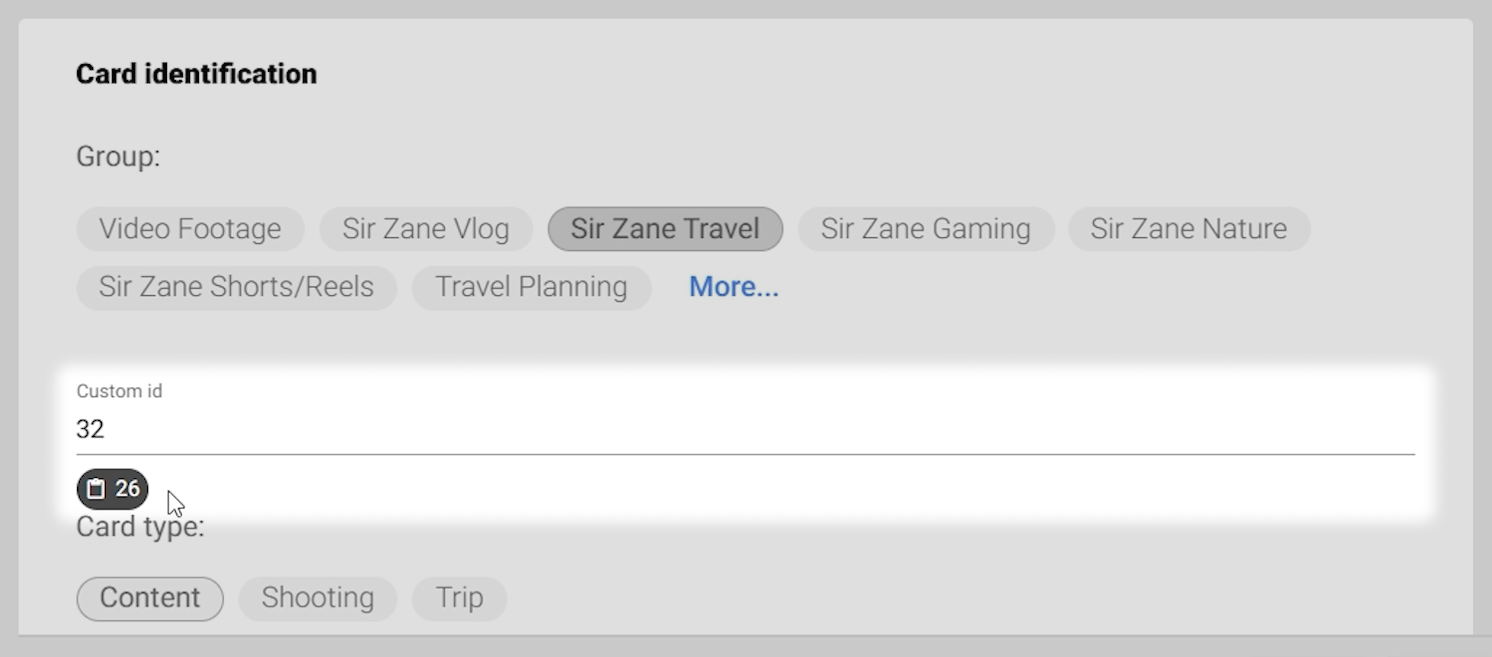
Task: Select the Video Footage group chip
Action: [190, 229]
